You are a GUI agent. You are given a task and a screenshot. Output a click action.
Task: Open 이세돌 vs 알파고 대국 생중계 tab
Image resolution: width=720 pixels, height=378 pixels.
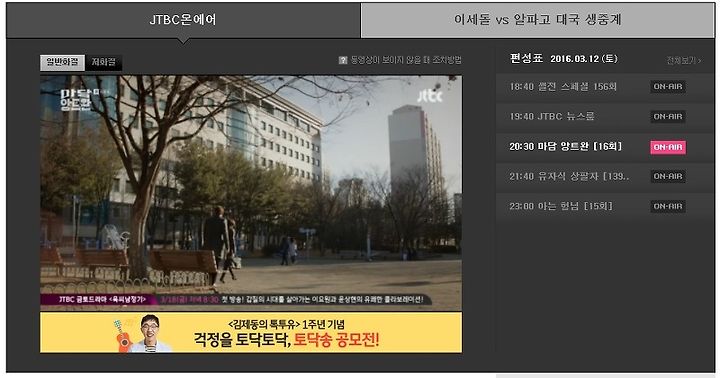(538, 20)
